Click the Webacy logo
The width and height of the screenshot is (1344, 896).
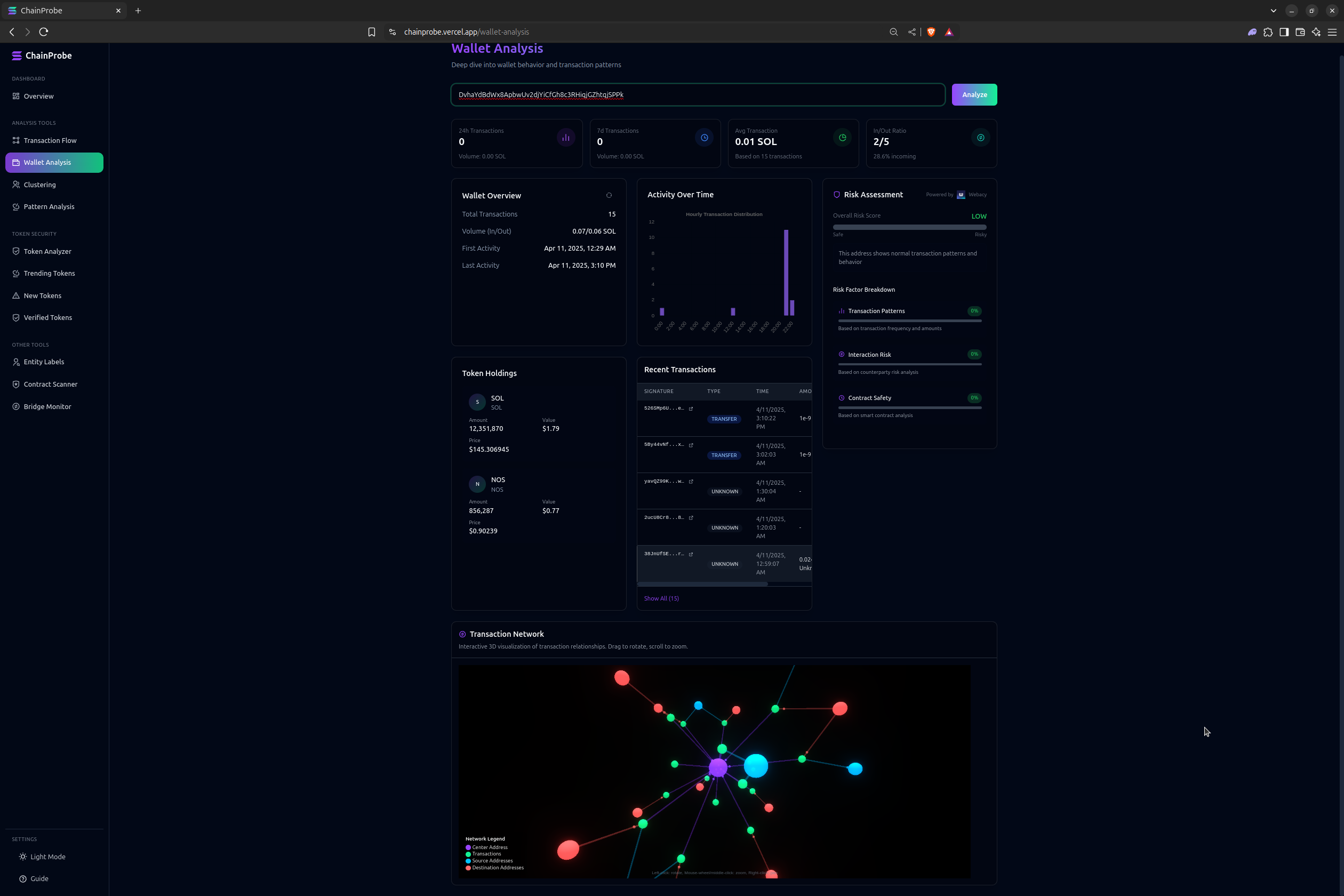961,195
